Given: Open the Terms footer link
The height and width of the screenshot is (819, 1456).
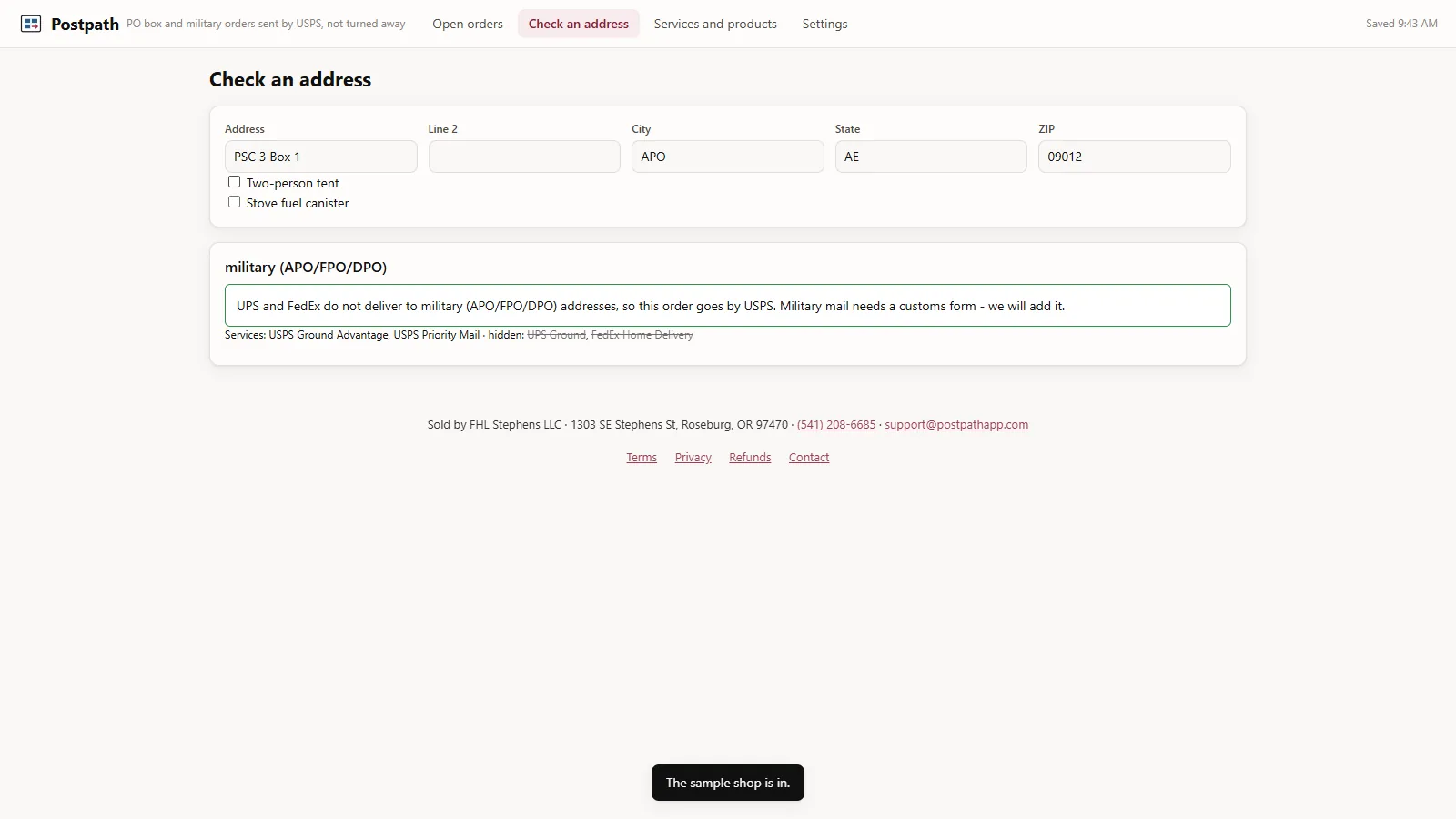Looking at the screenshot, I should 642,458.
